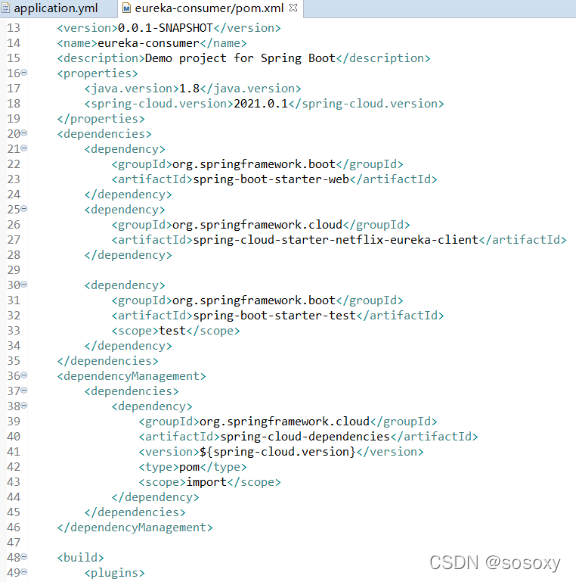This screenshot has width=576, height=582.
Task: Collapse the dependency fold at line 38
Action: [24, 405]
